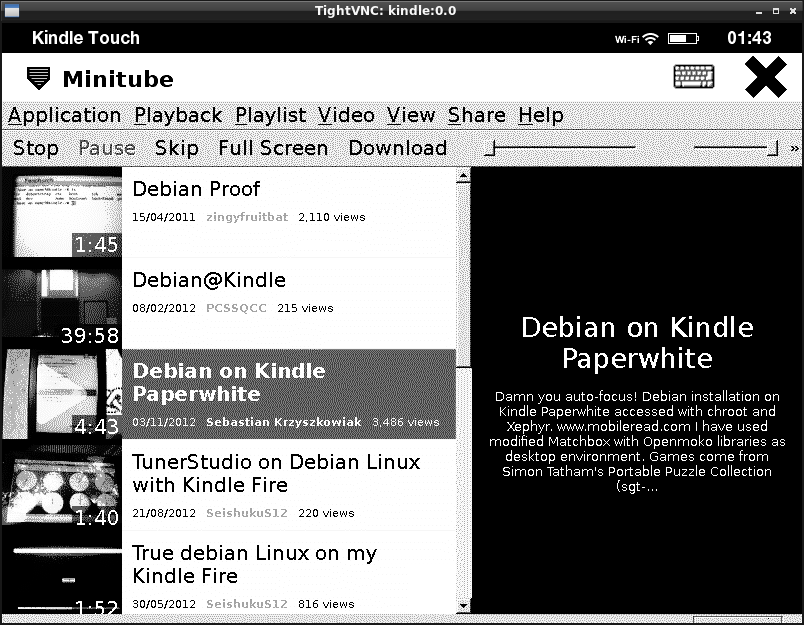Image resolution: width=804 pixels, height=625 pixels.
Task: Open the Share menu
Action: coord(477,115)
